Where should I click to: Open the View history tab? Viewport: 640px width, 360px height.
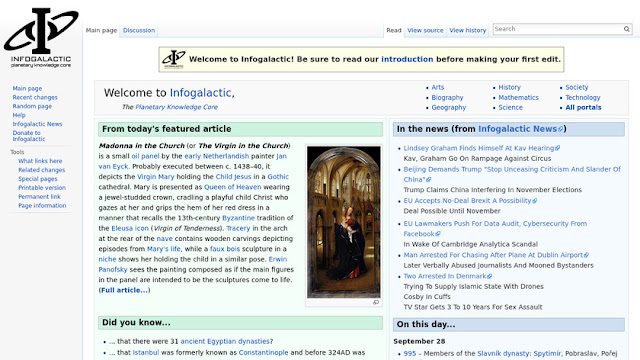tap(467, 30)
